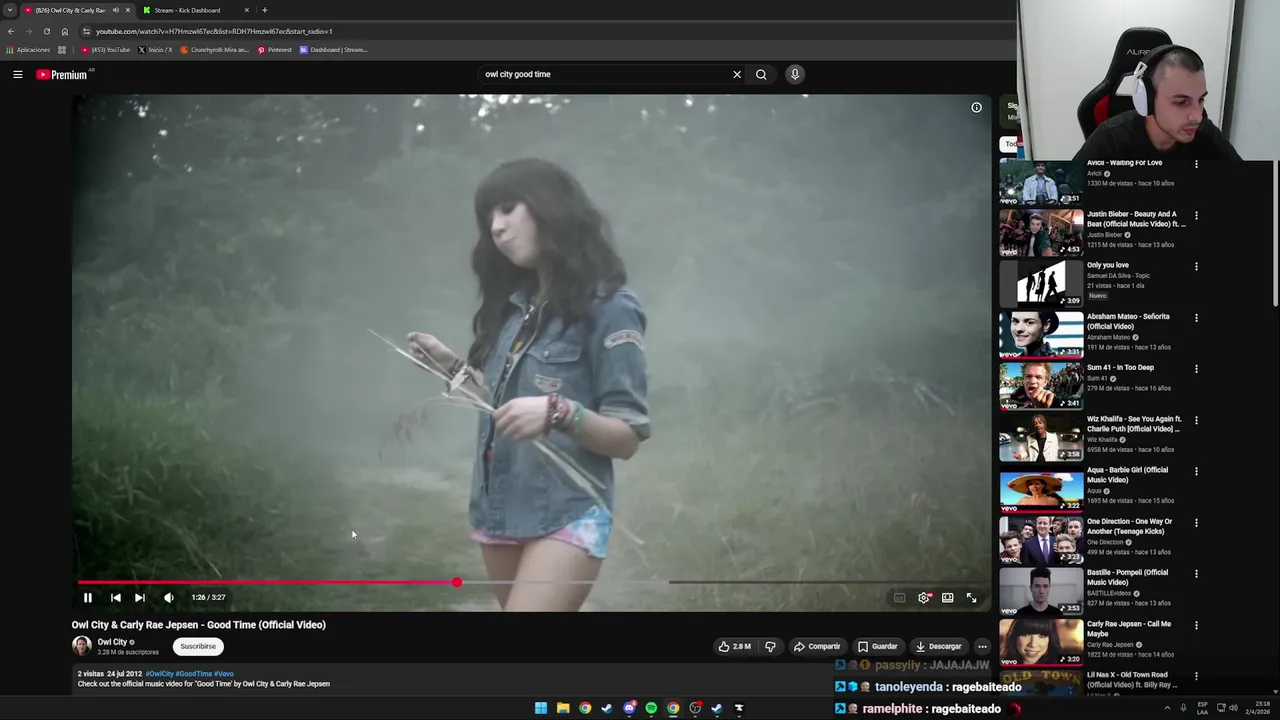The width and height of the screenshot is (1280, 720).
Task: Like the Good Time video
Action: 735,646
